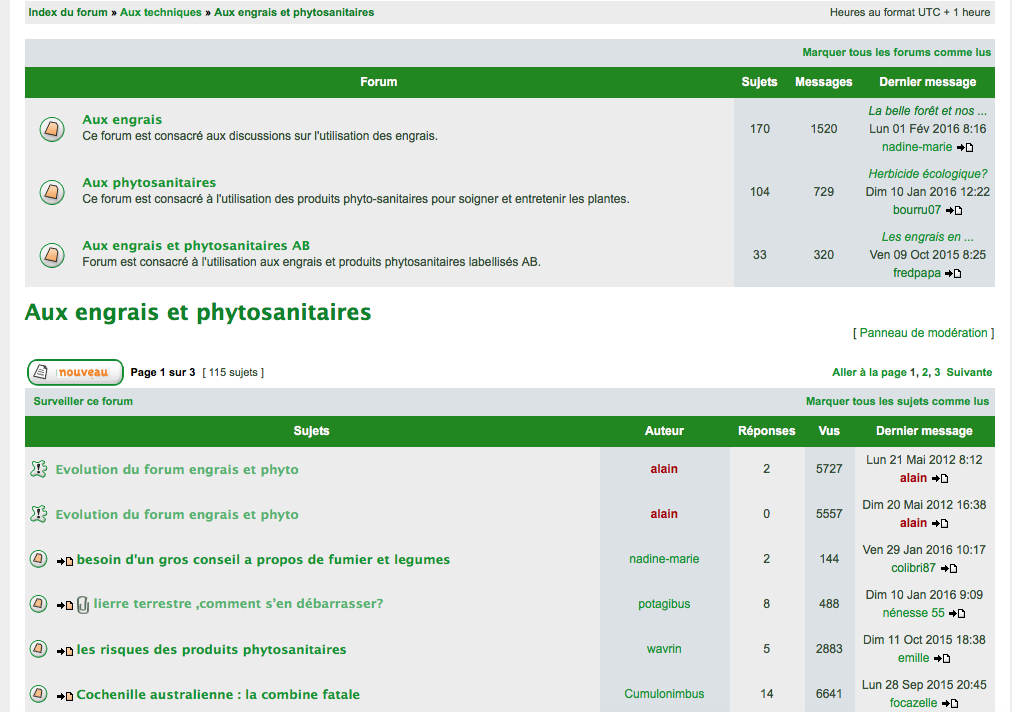Viewport: 1012px width, 712px height.
Task: Go to newest post icon for Cochenille australienne
Action: tap(65, 695)
